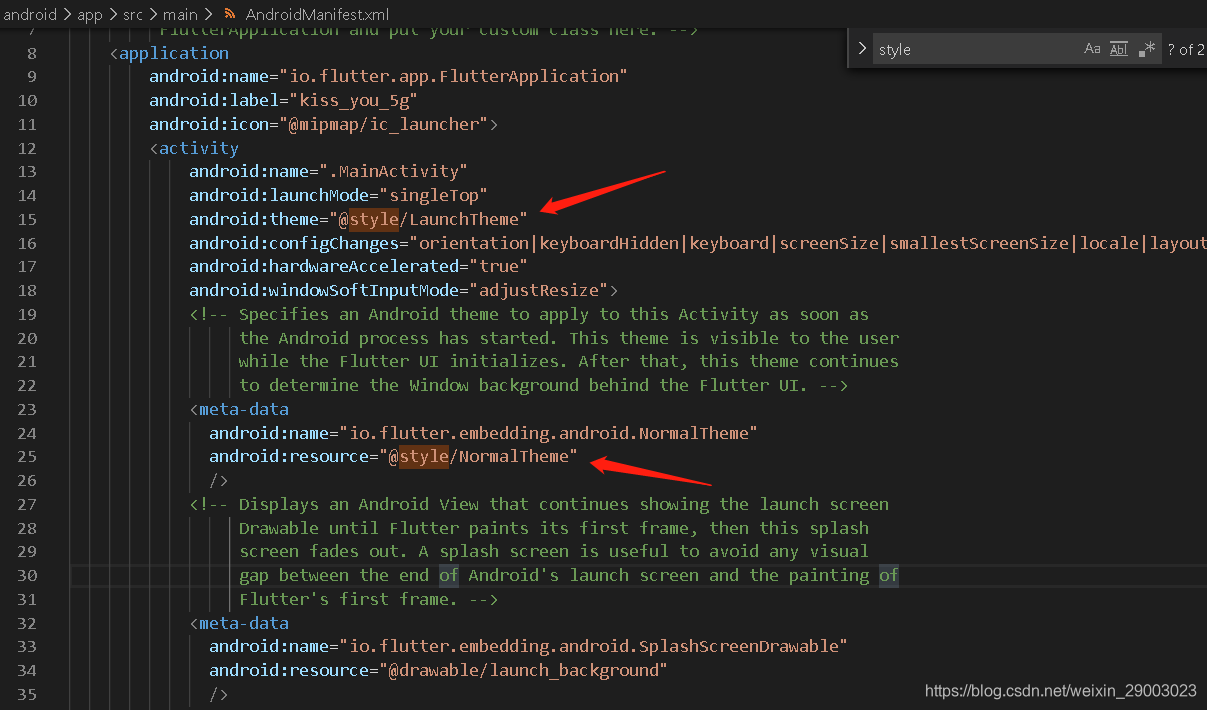
Task: Click 'NormalTheme' in the android:resource value
Action: [514, 456]
